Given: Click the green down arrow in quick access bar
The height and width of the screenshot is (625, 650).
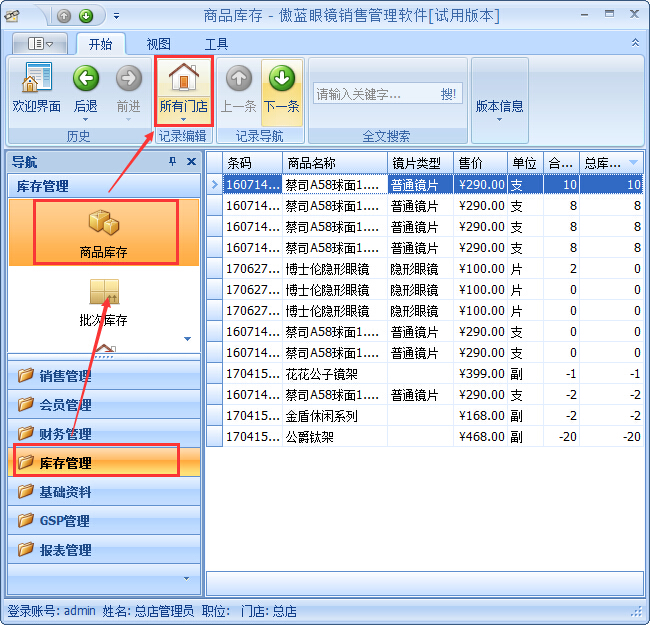Looking at the screenshot, I should pyautogui.click(x=86, y=16).
